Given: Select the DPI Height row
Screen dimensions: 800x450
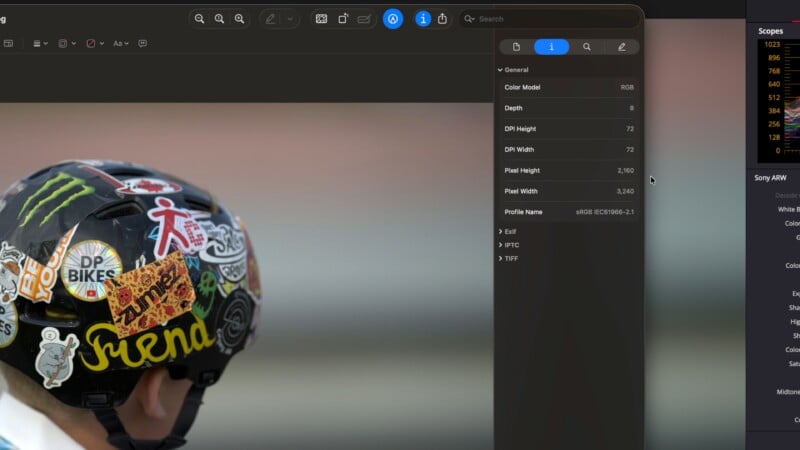Looking at the screenshot, I should tap(568, 129).
